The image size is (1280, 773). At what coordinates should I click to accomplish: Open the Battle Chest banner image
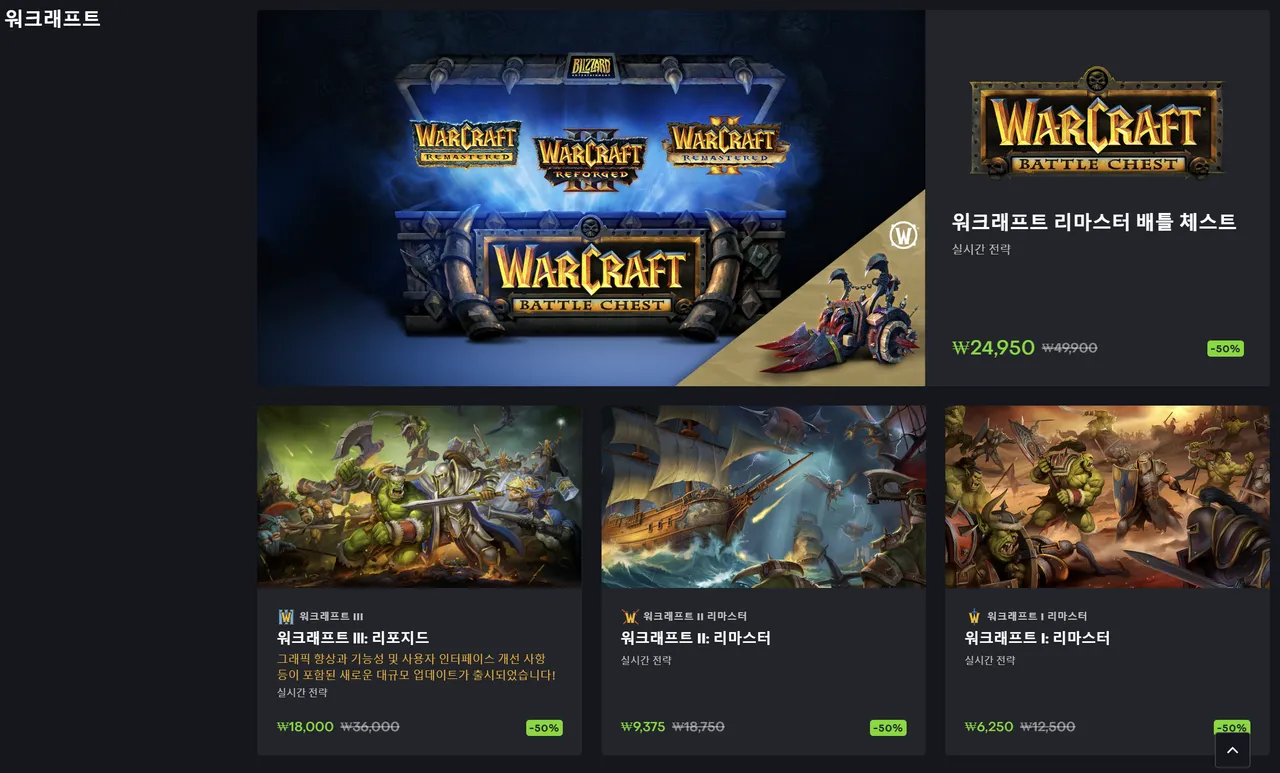(591, 198)
